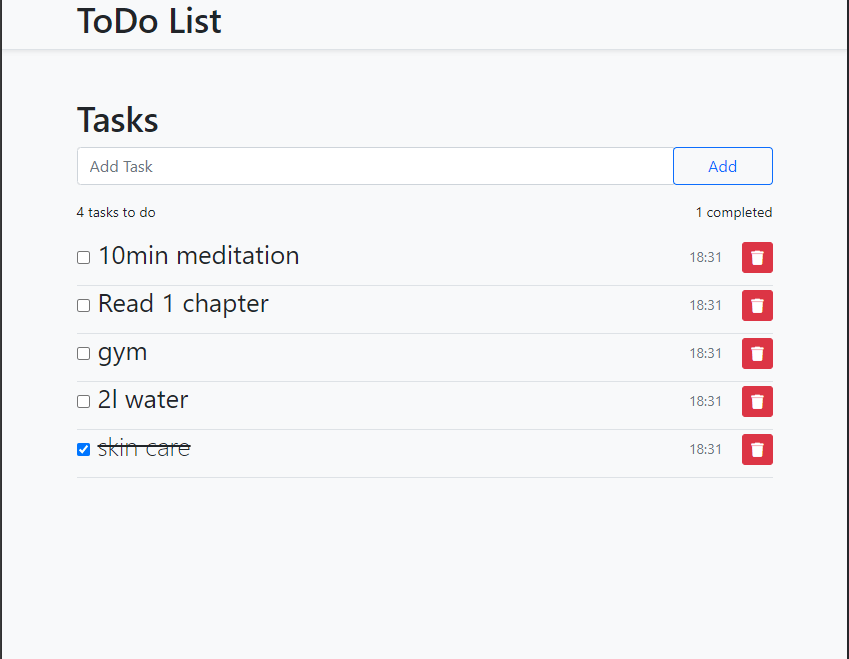The height and width of the screenshot is (659, 849).
Task: Delete the 10min meditation task
Action: (x=757, y=257)
